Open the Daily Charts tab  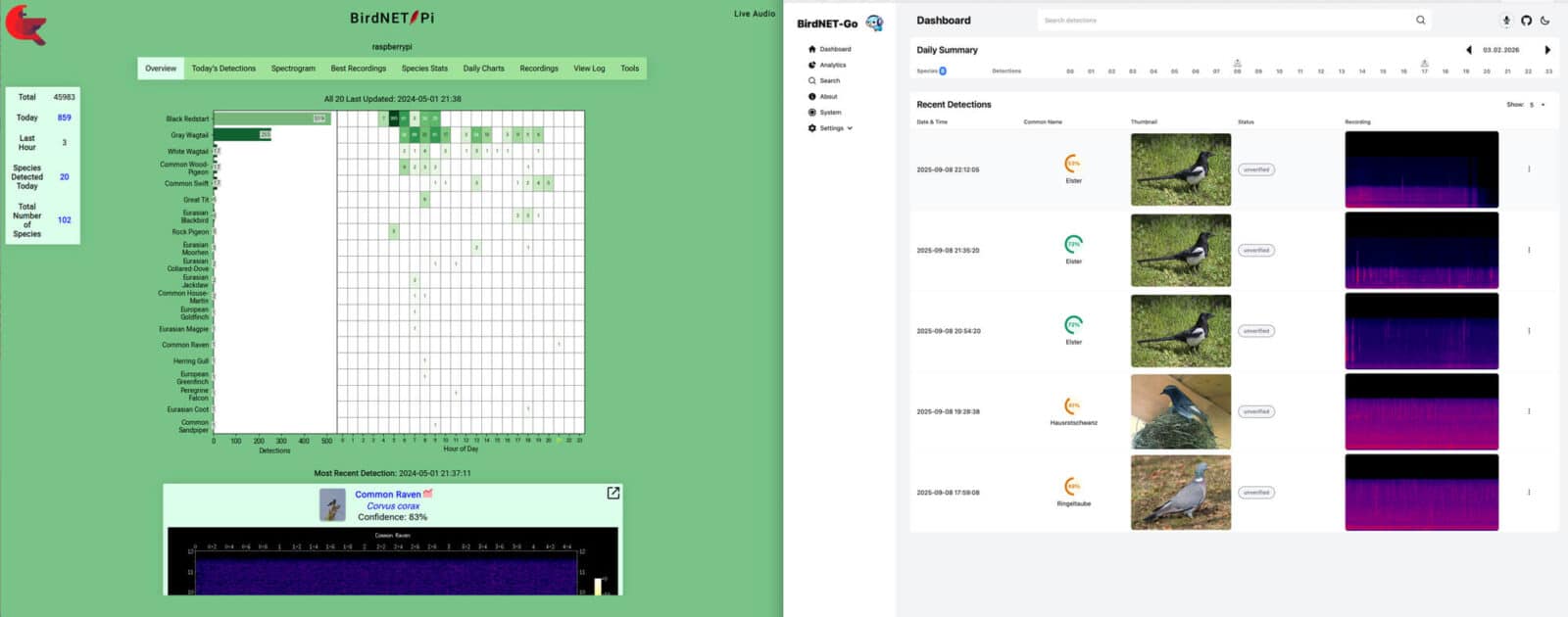(x=483, y=69)
